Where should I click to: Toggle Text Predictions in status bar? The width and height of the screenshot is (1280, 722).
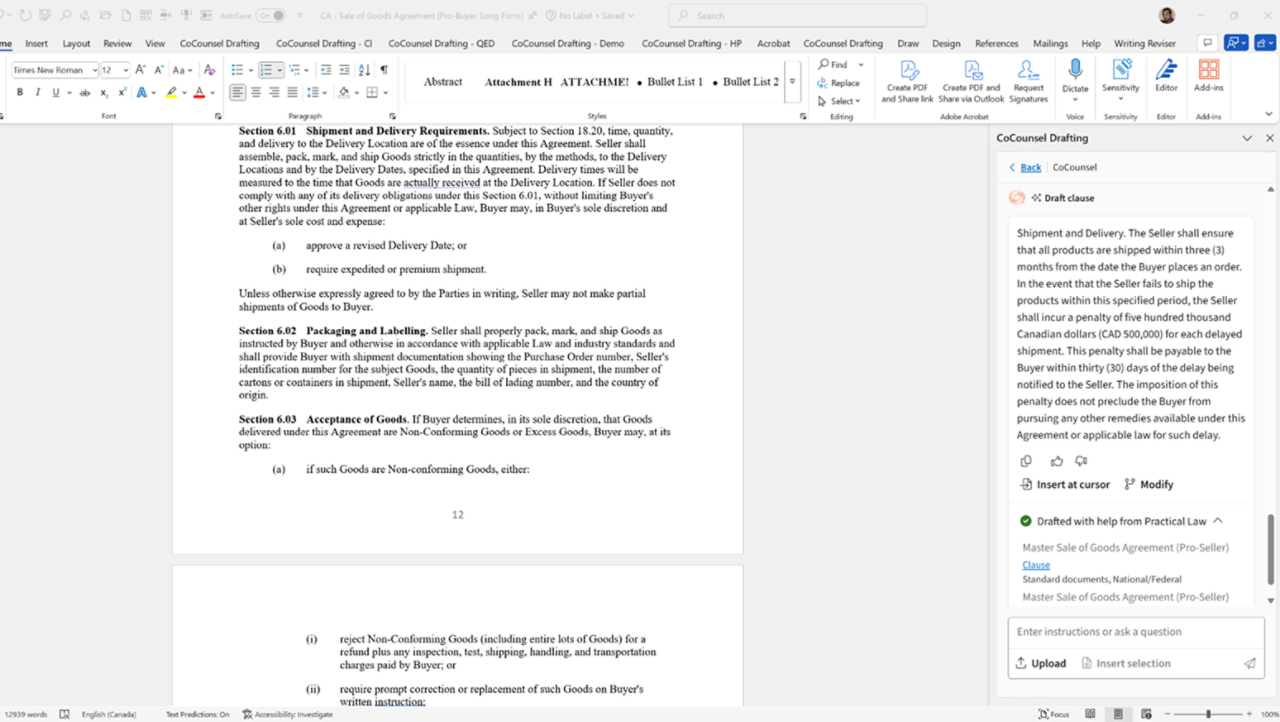pyautogui.click(x=197, y=714)
